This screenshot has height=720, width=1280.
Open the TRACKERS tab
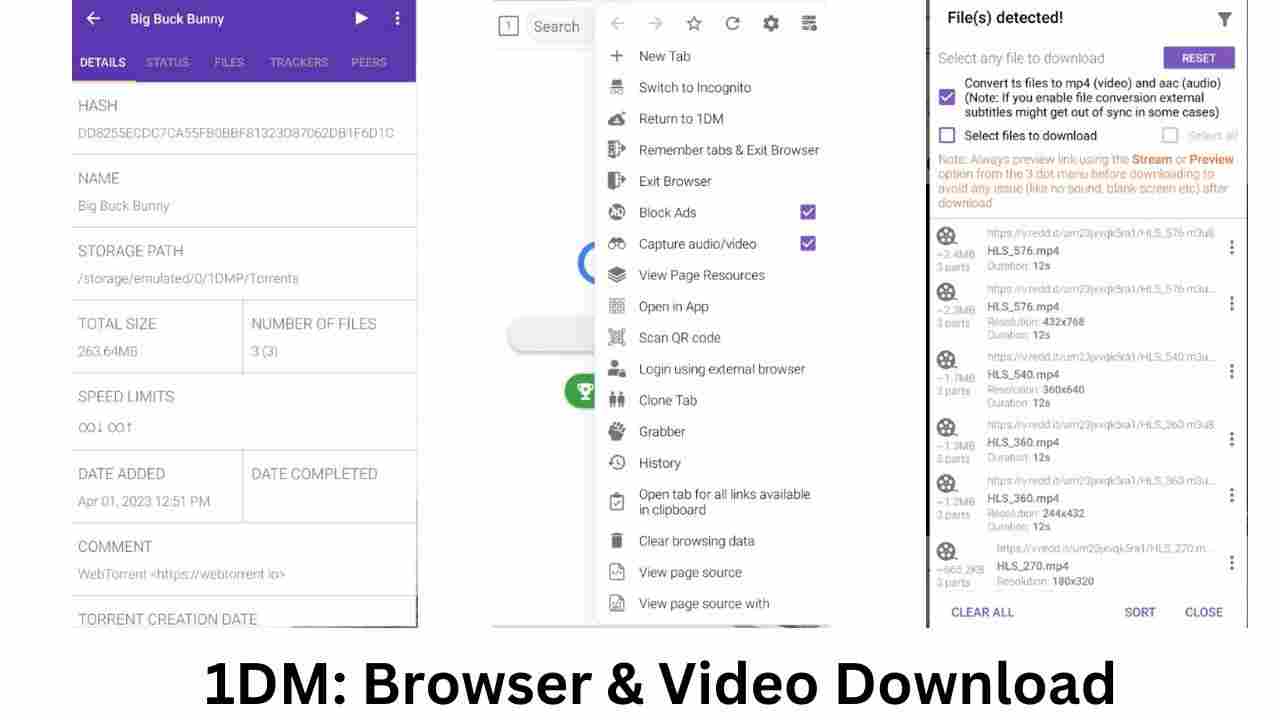click(x=299, y=62)
